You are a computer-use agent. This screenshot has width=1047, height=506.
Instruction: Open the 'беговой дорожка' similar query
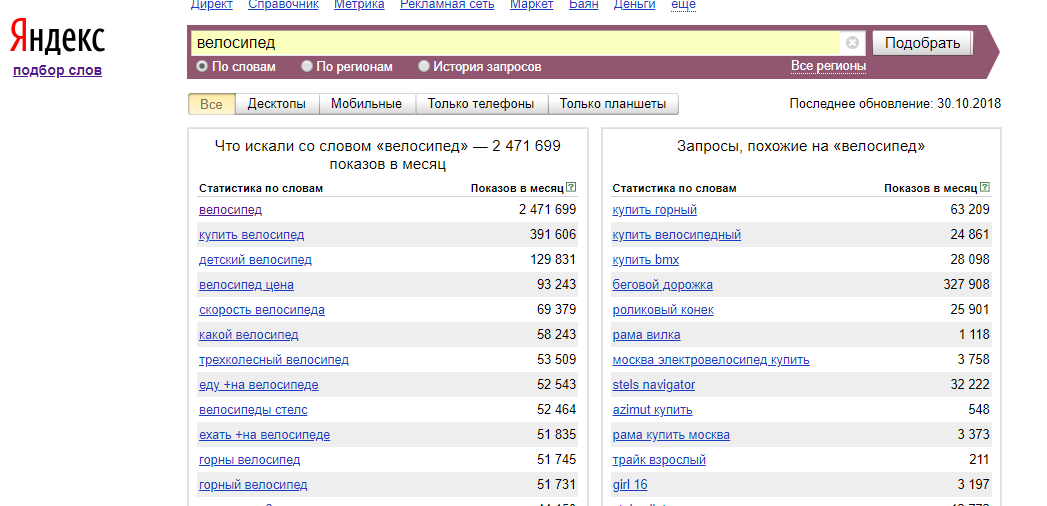pos(662,285)
